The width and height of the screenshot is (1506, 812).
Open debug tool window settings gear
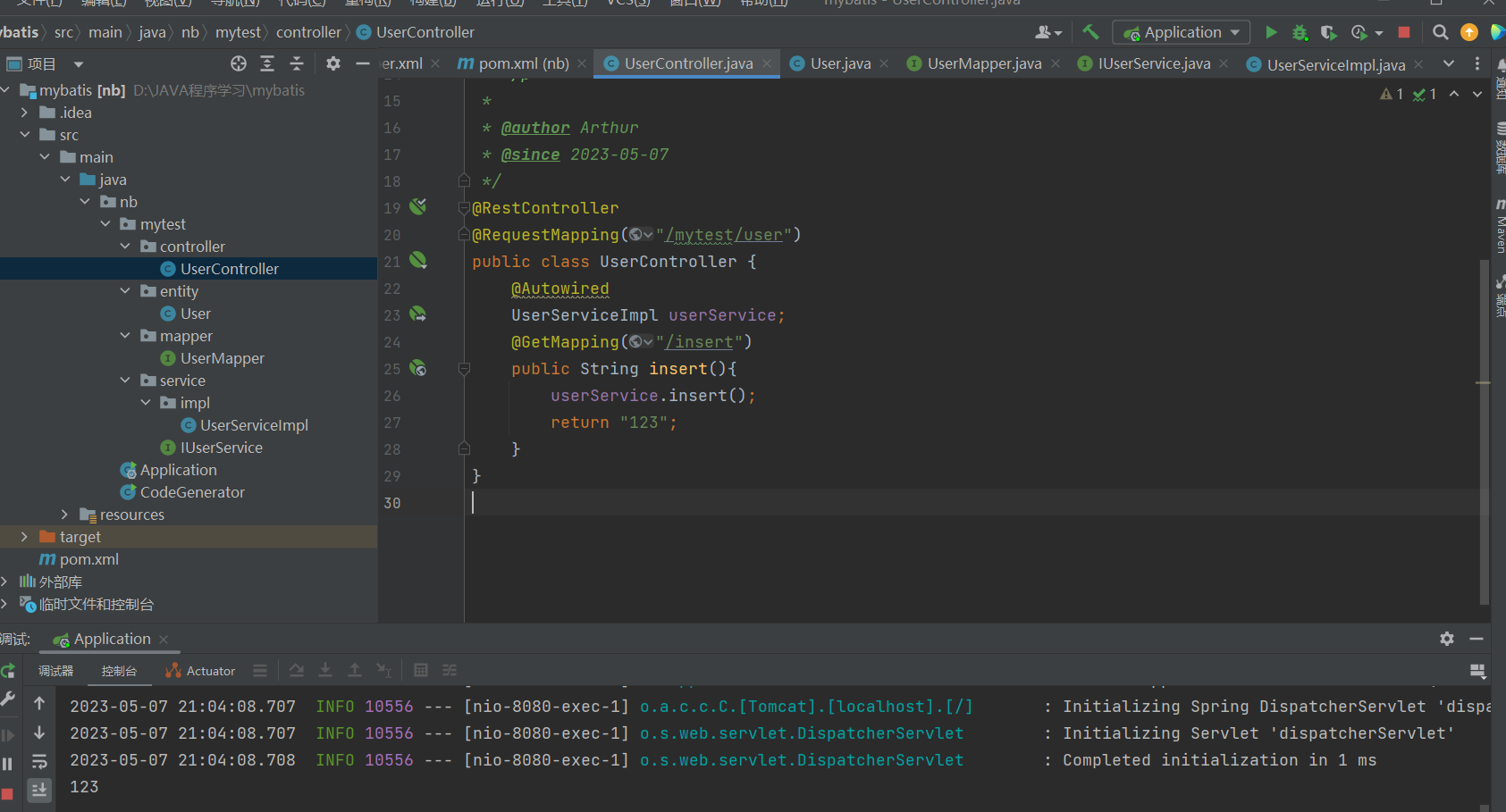click(1447, 639)
